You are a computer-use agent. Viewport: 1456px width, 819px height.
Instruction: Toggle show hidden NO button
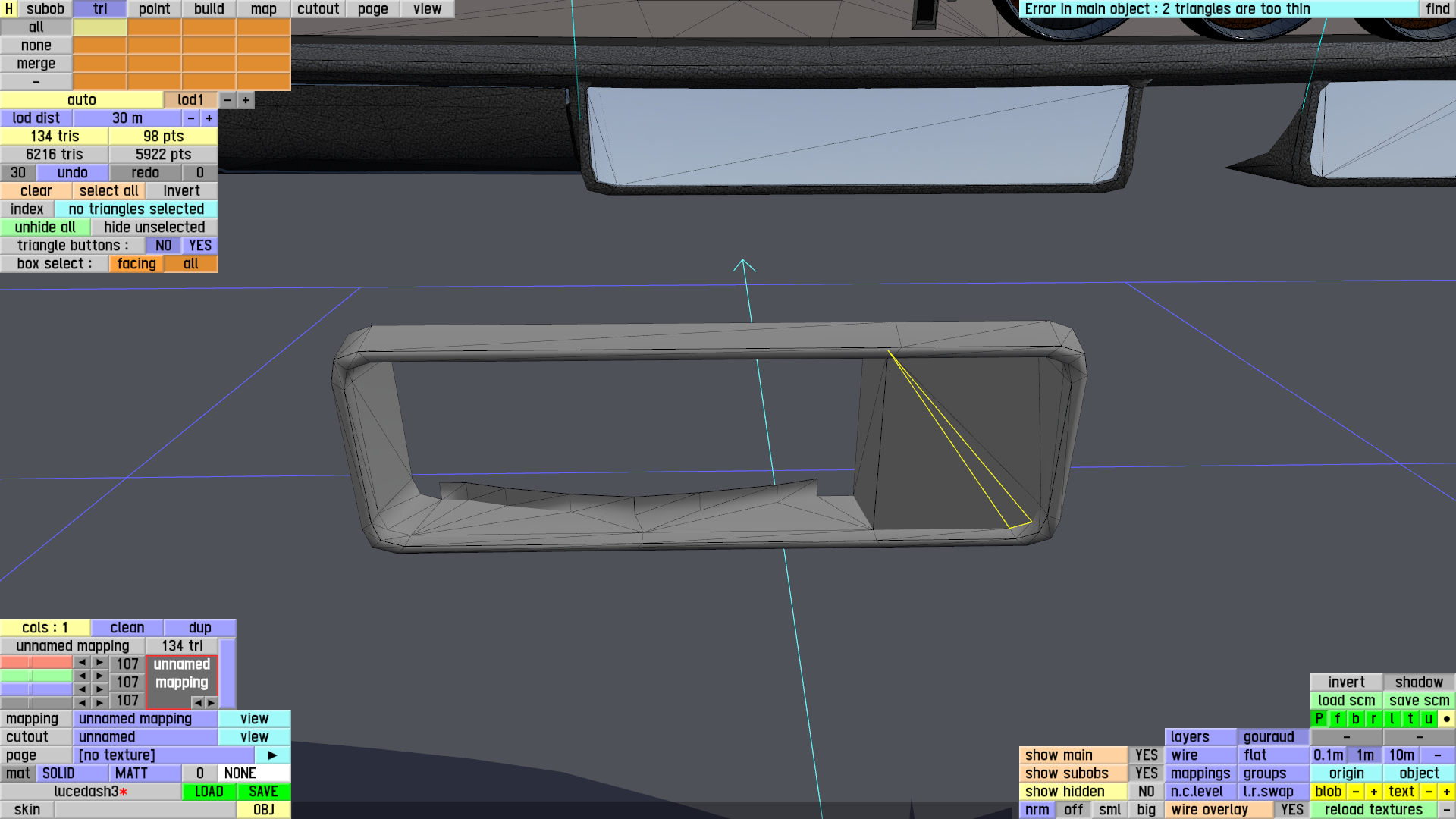click(x=1146, y=791)
